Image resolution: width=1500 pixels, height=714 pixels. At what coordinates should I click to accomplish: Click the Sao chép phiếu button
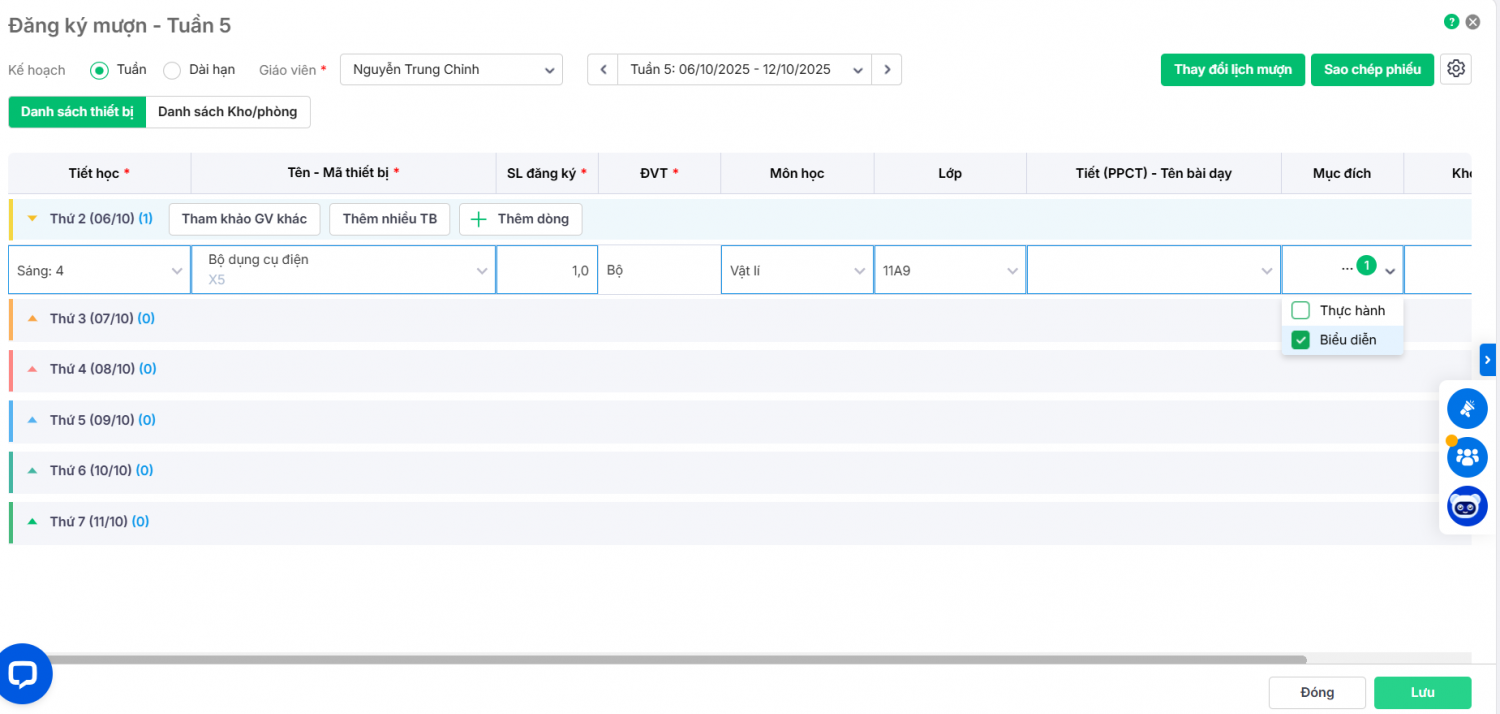[1372, 70]
